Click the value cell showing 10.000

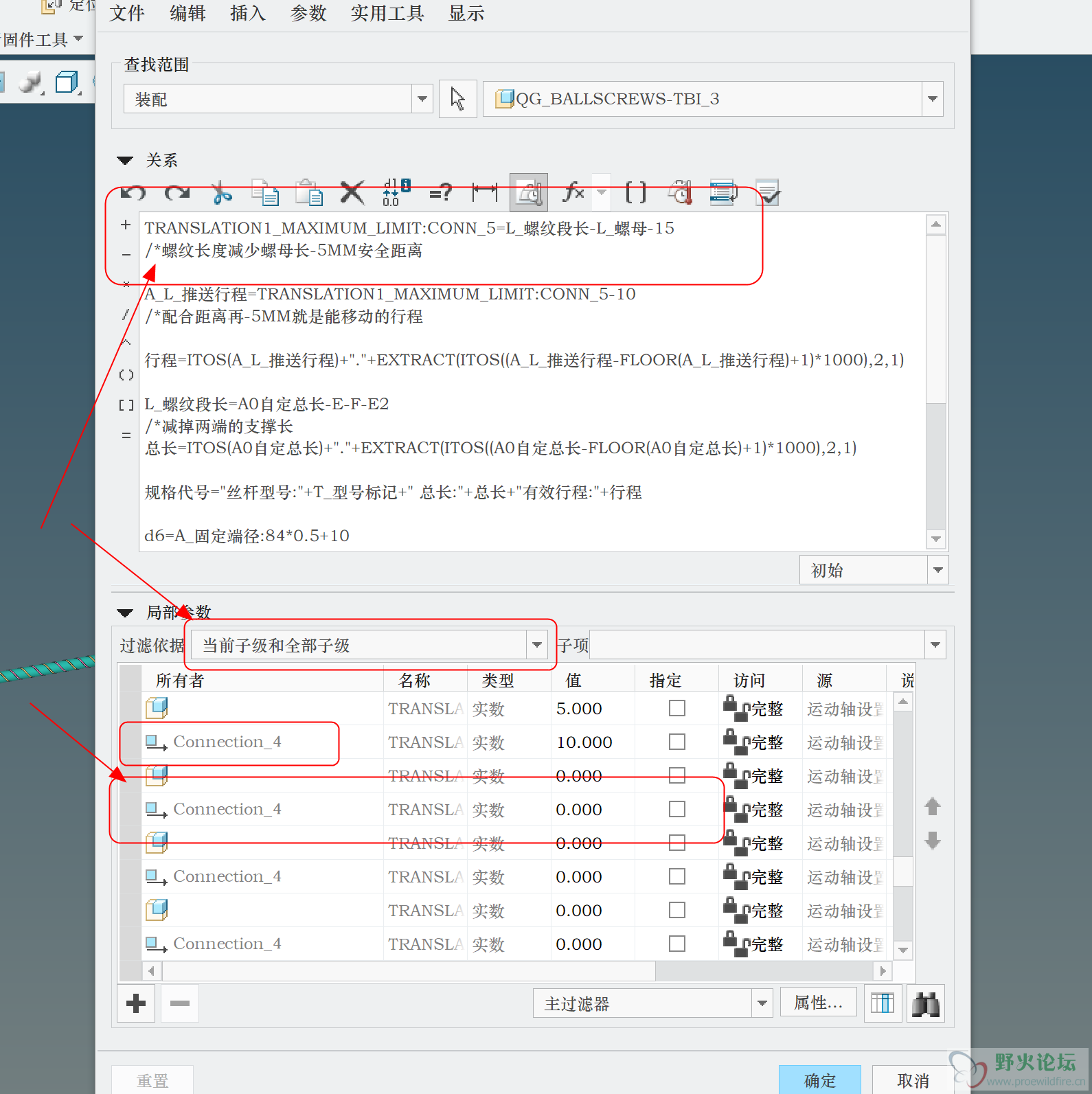point(593,742)
